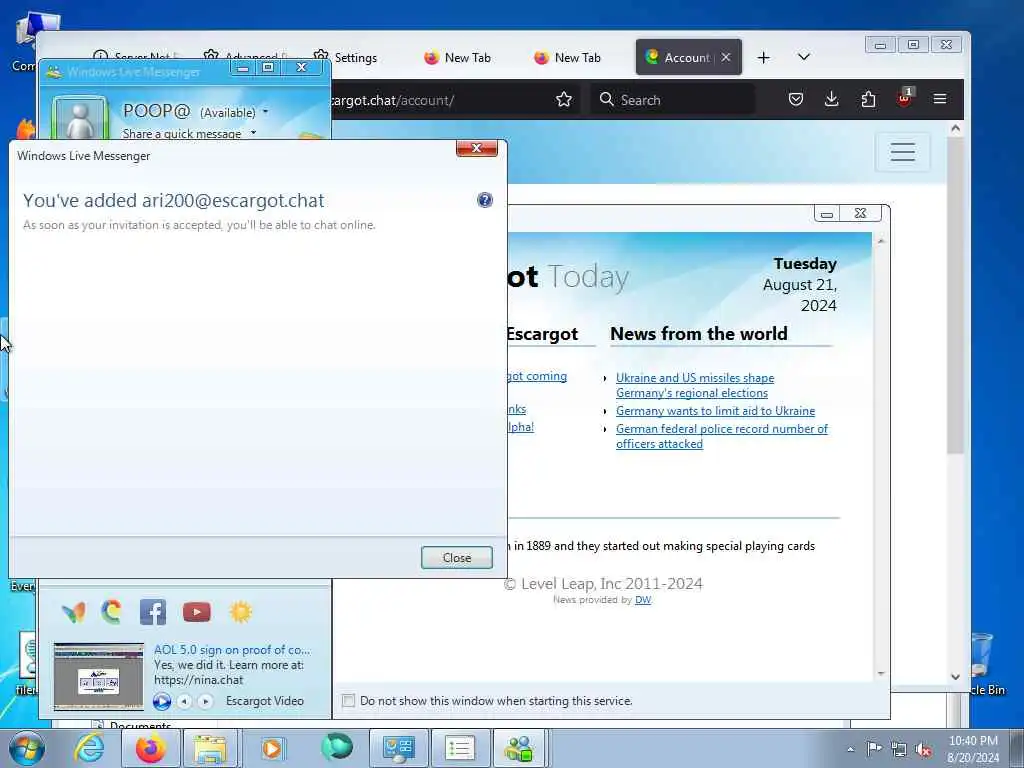
Task: Show hidden system tray icons
Action: point(850,749)
